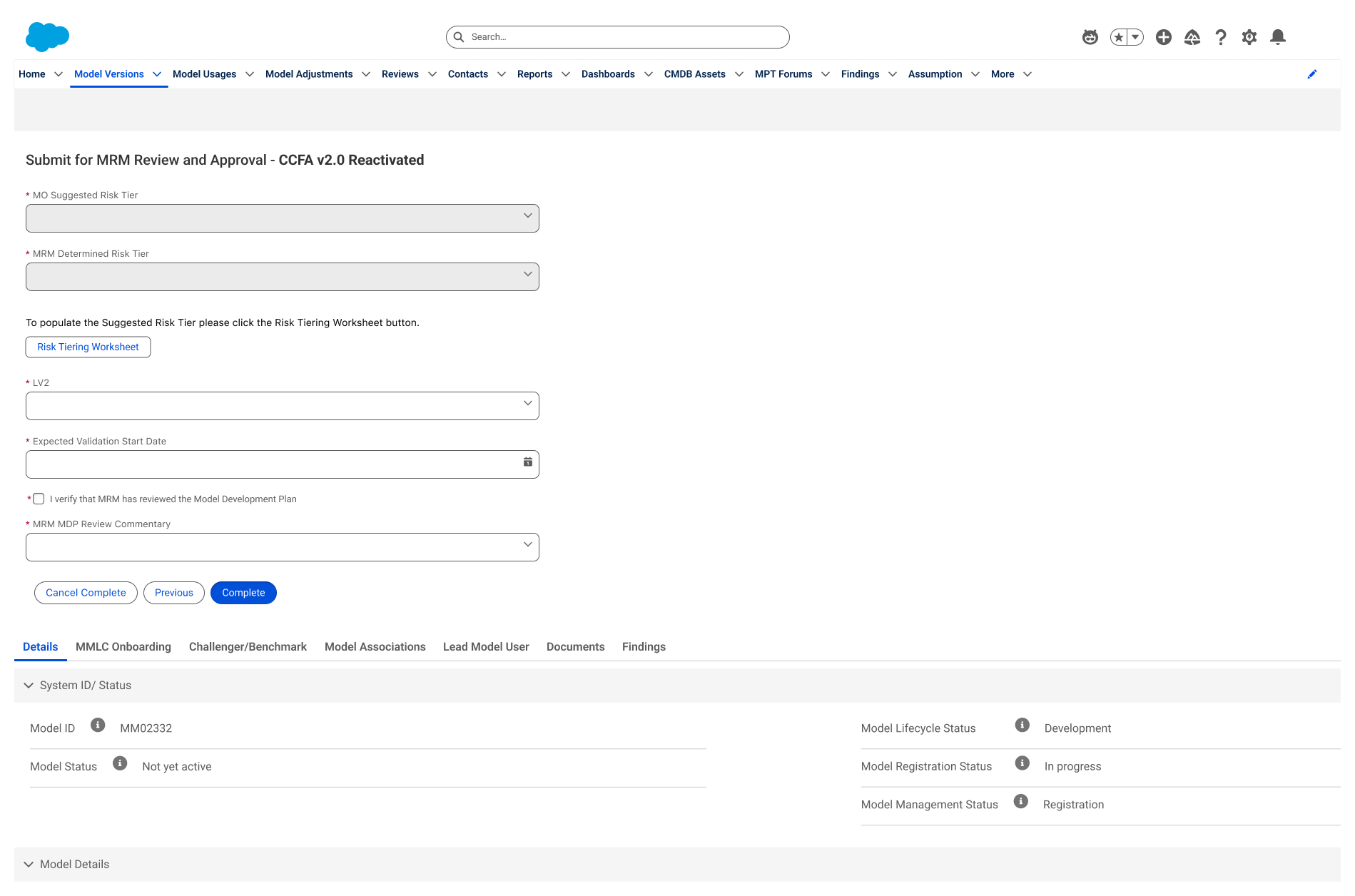Click into the global Search field
The width and height of the screenshot is (1355, 896).
(x=618, y=37)
